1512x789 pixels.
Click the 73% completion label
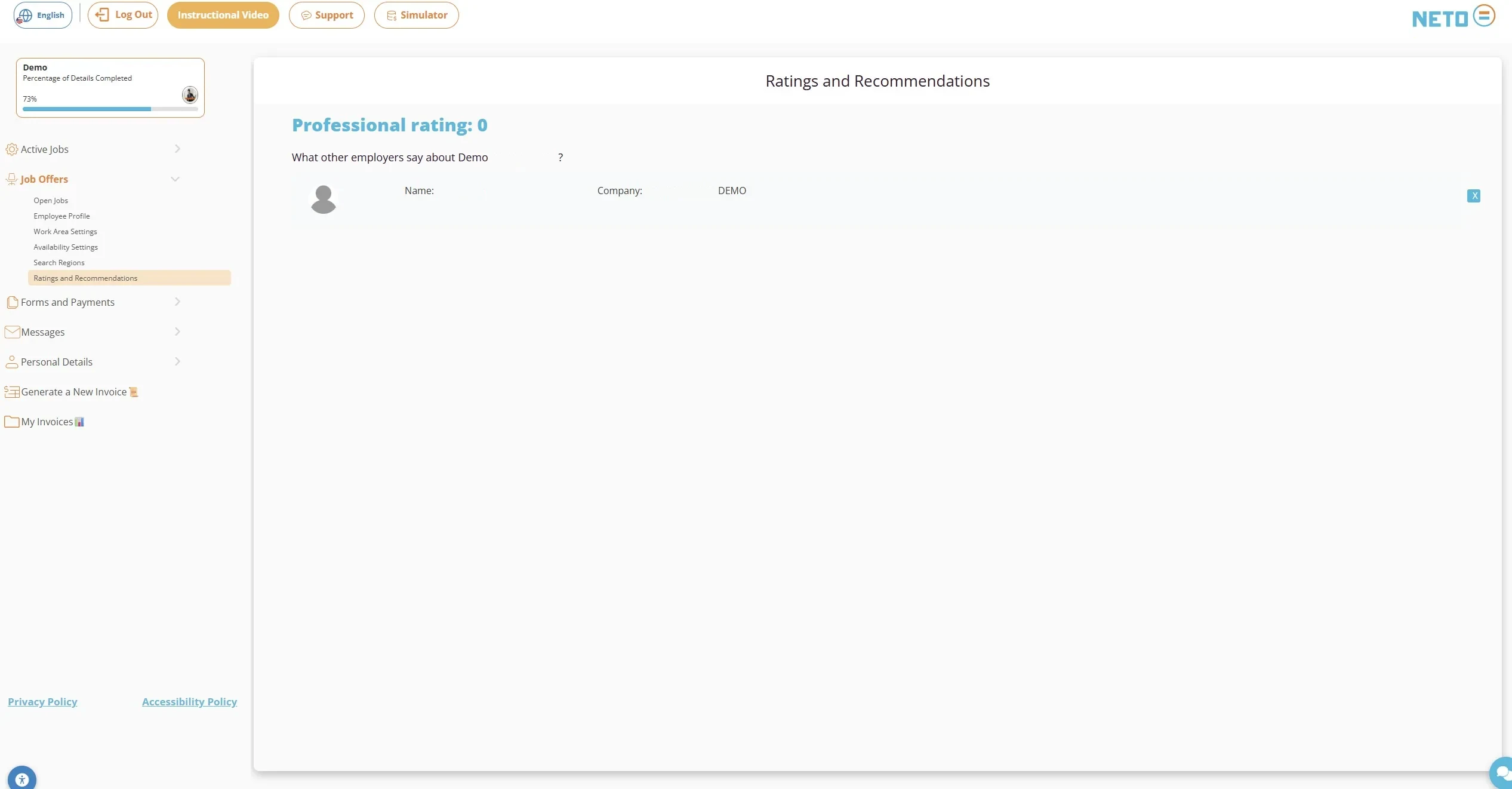pyautogui.click(x=30, y=99)
